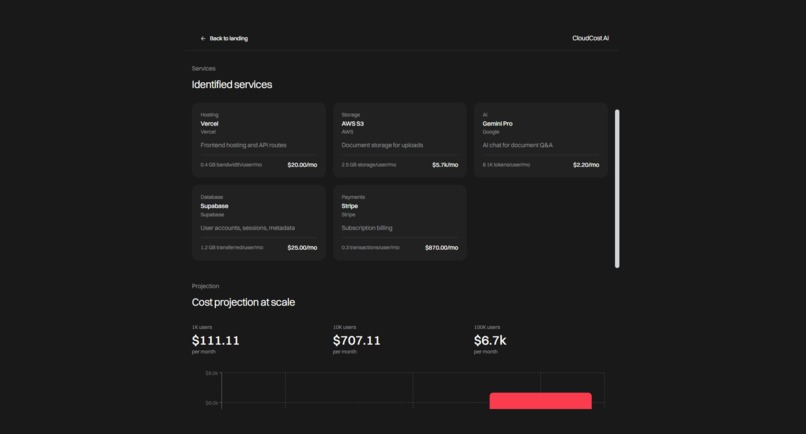
Task: Click '2.5 GB storage/user/mo' usage text
Action: 369,165
